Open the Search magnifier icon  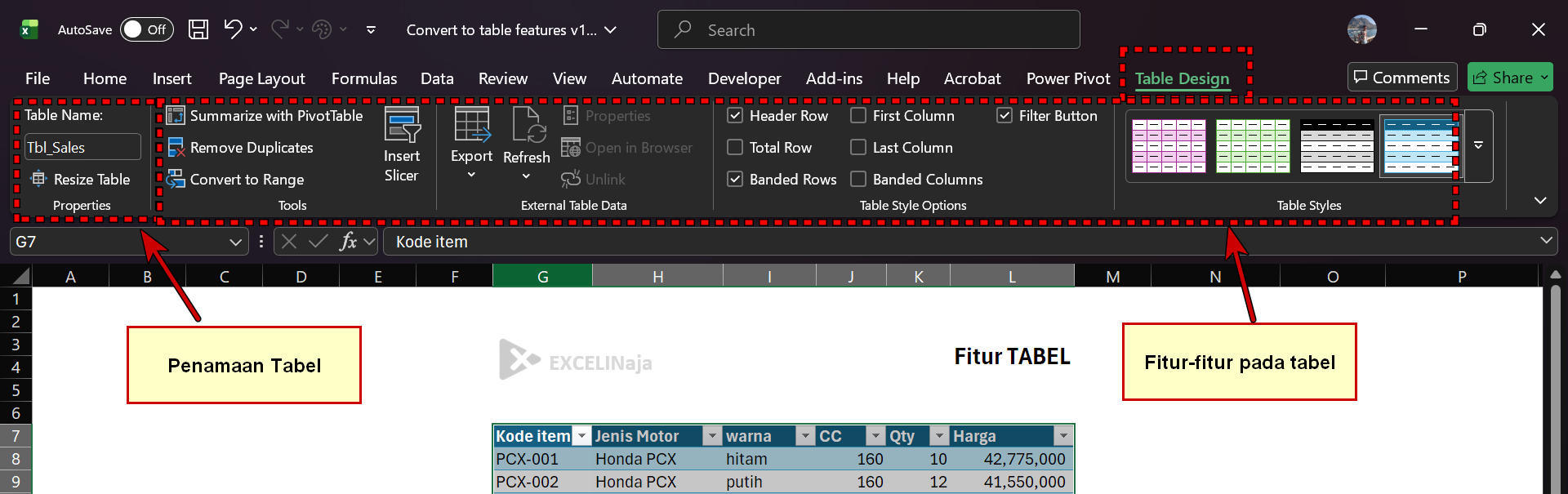click(683, 29)
